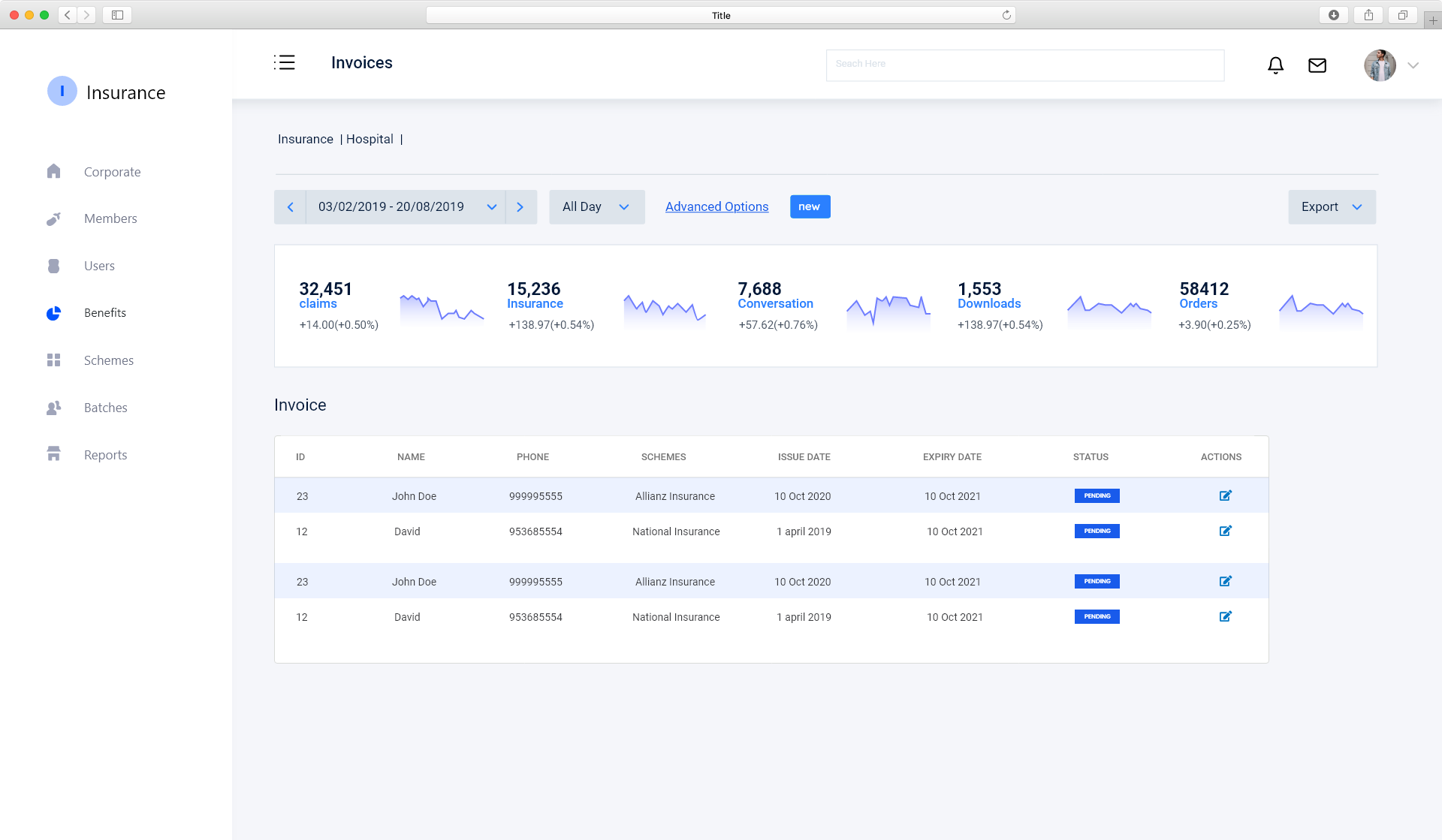The width and height of the screenshot is (1442, 840).
Task: Click the SCHEMES column header
Action: click(x=663, y=457)
